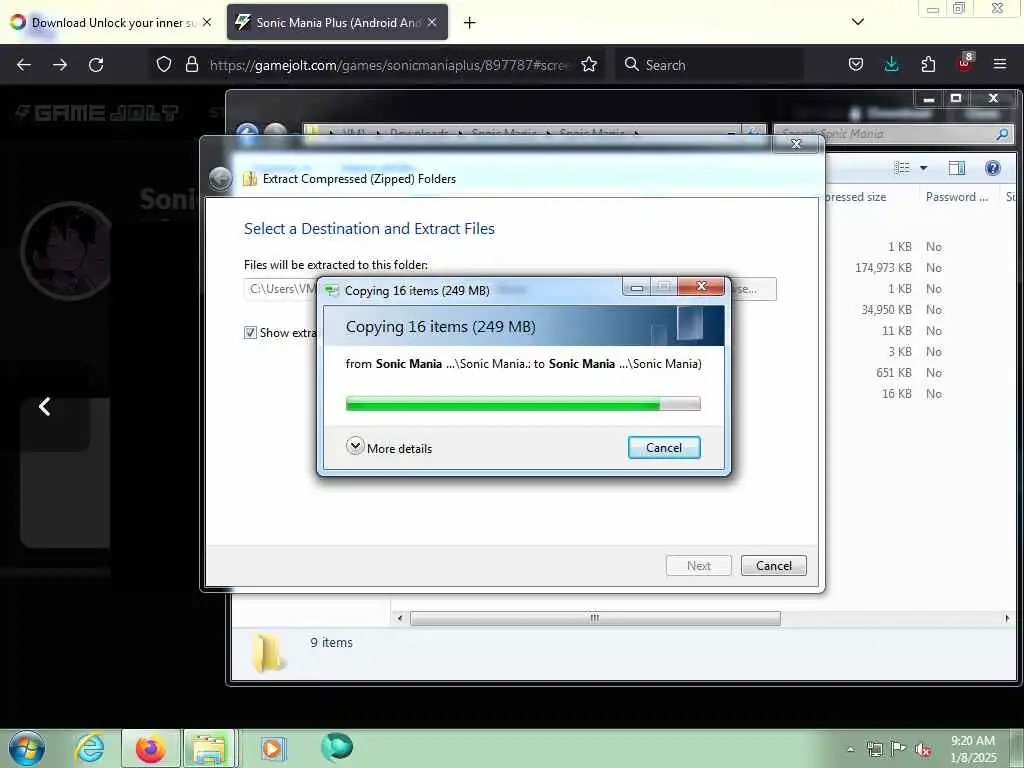Close the Extract Compressed Folders window
Image resolution: width=1024 pixels, height=768 pixels.
pos(795,144)
